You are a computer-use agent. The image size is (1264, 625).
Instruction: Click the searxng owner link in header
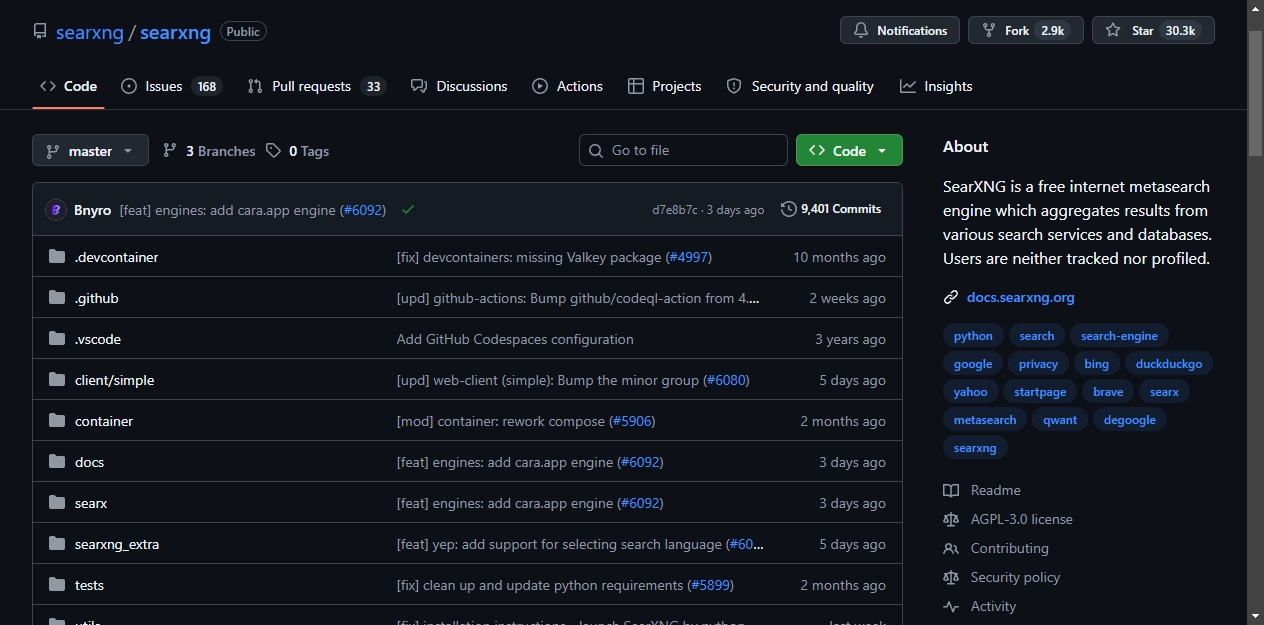click(x=90, y=32)
